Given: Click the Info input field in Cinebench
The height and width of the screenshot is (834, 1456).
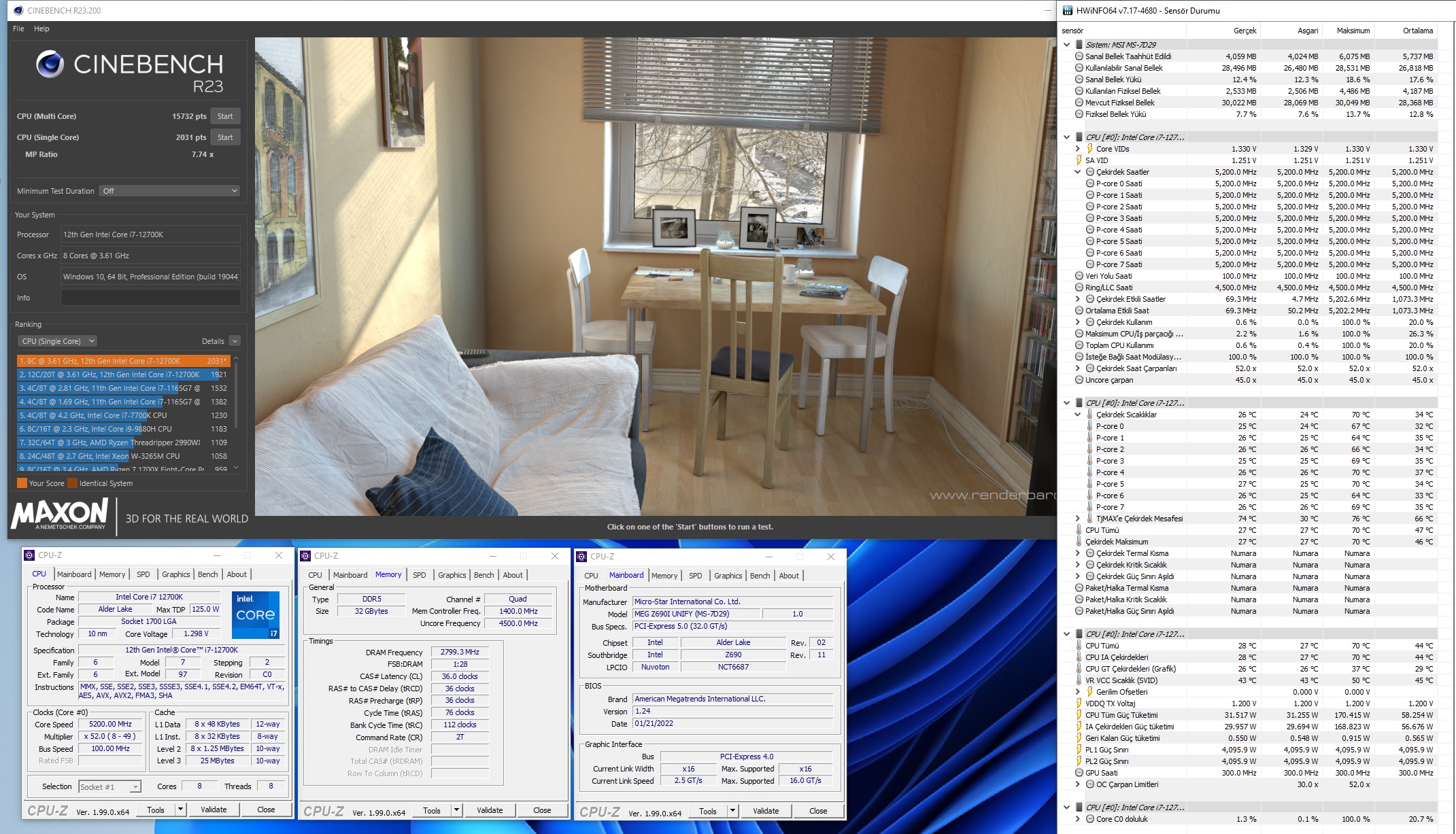Looking at the screenshot, I should coord(150,298).
